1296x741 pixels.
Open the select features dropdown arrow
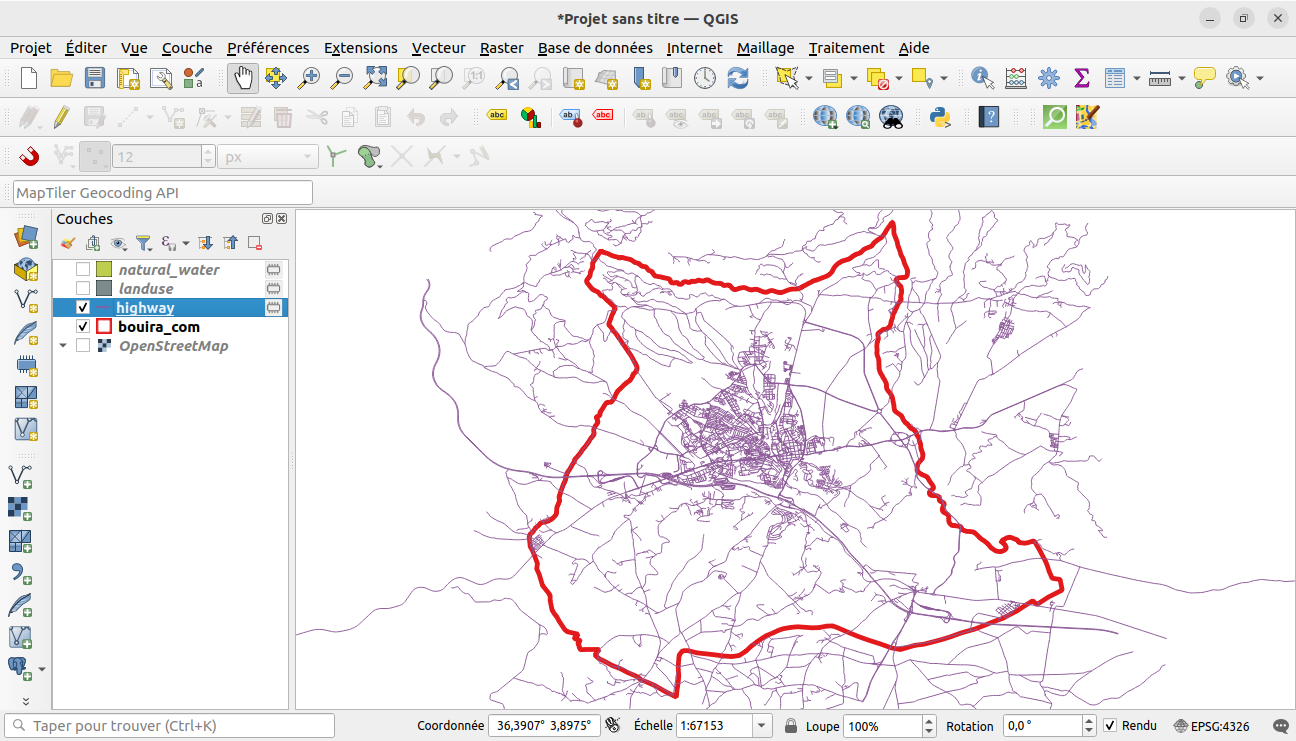(x=808, y=78)
